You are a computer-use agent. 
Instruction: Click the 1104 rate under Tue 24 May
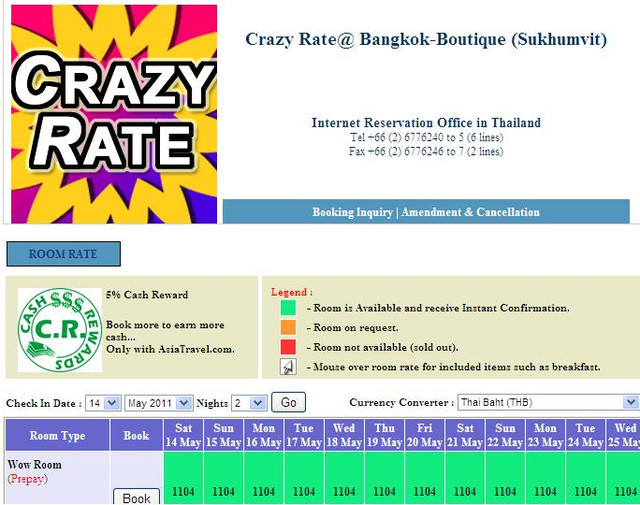point(585,492)
